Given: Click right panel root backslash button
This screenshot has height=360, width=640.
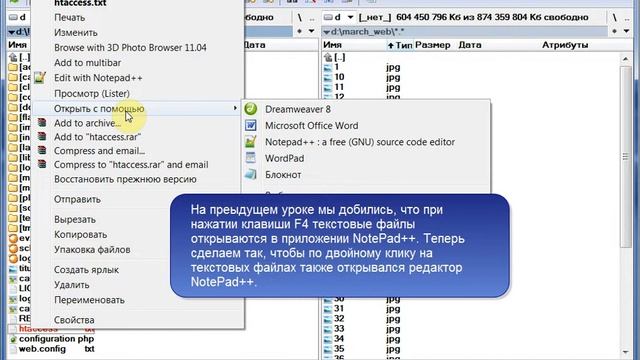Looking at the screenshot, I should pos(615,17).
